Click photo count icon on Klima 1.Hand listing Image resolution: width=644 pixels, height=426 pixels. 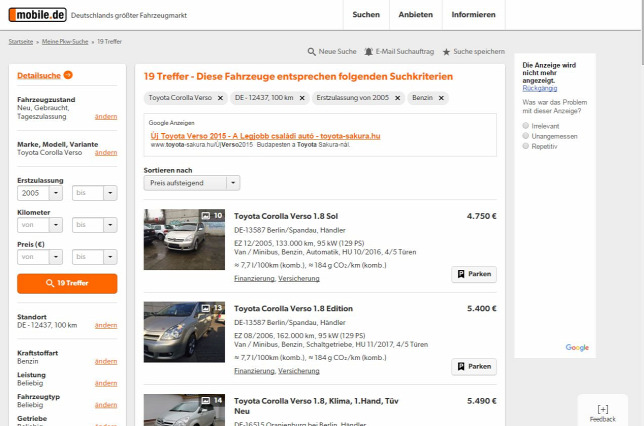[x=206, y=400]
